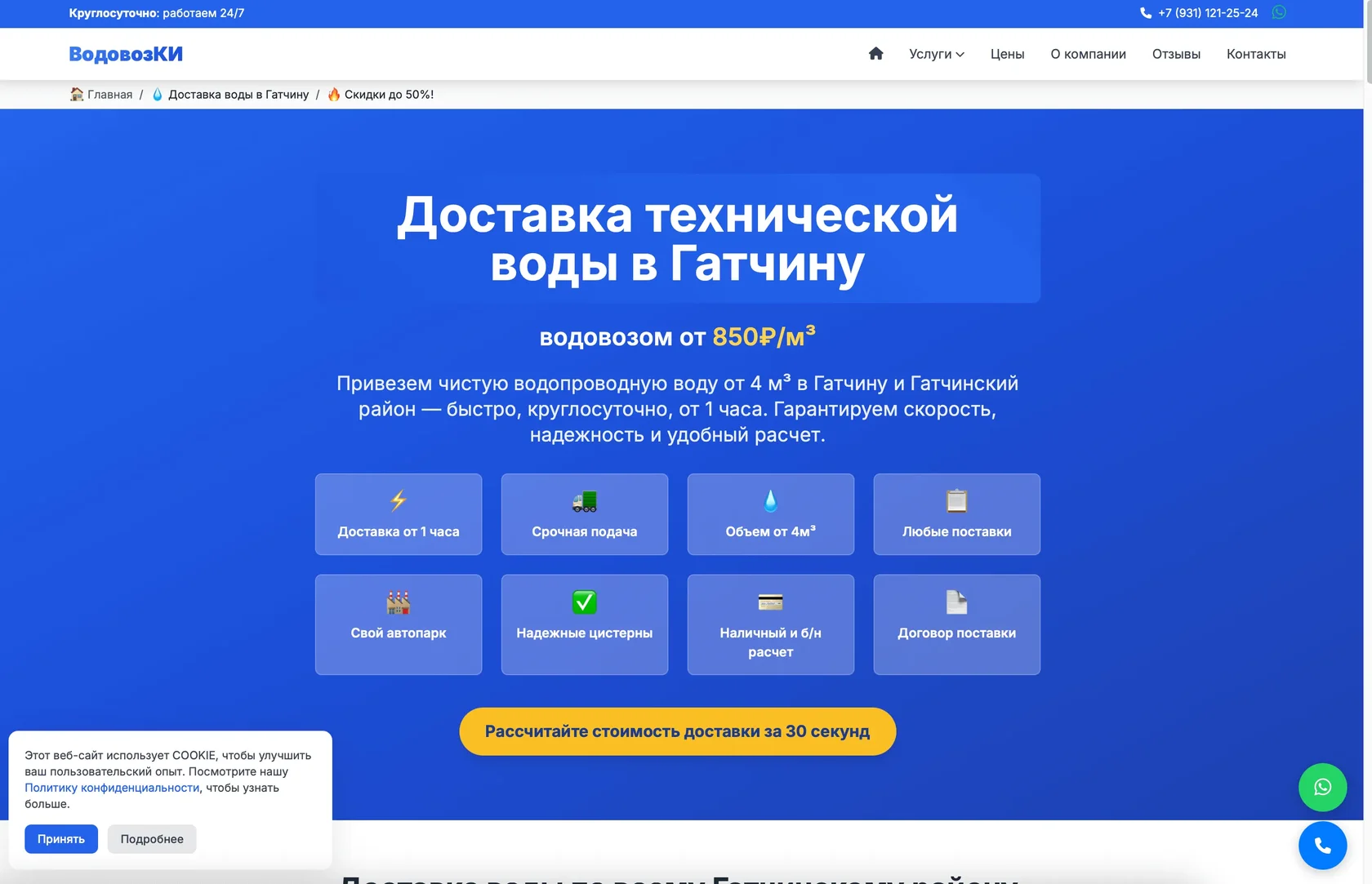Open Контакты from the top navigation
This screenshot has width=1372, height=884.
coord(1256,53)
